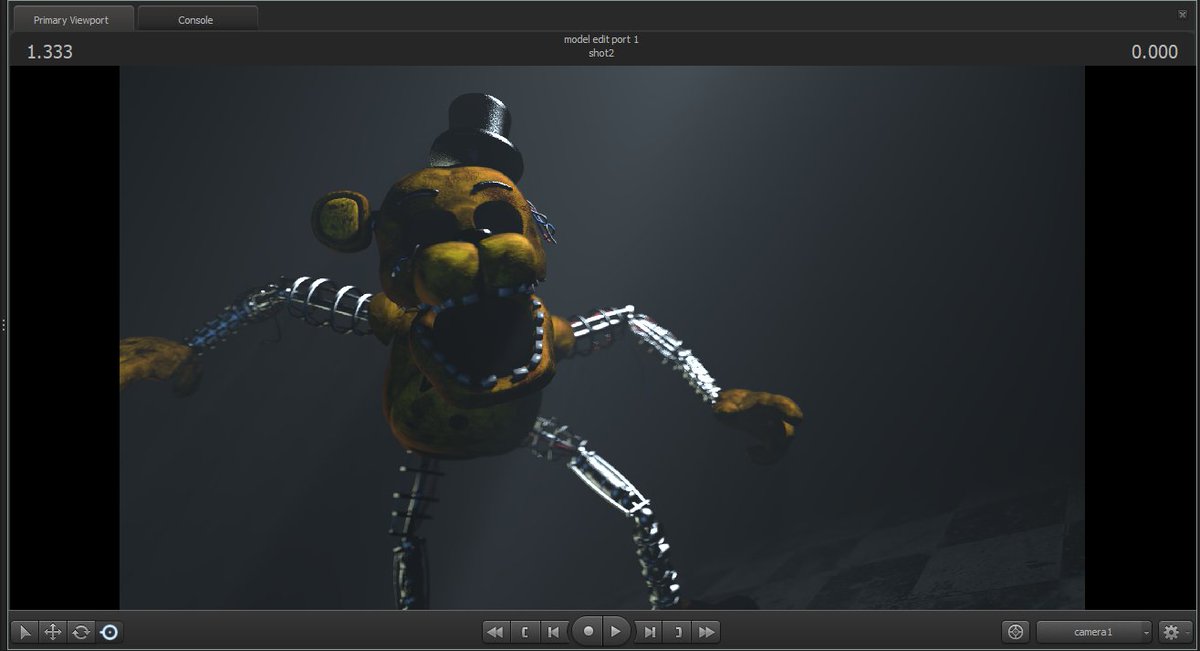Viewport: 1200px width, 651px height.
Task: Set the playback in point
Action: point(525,632)
